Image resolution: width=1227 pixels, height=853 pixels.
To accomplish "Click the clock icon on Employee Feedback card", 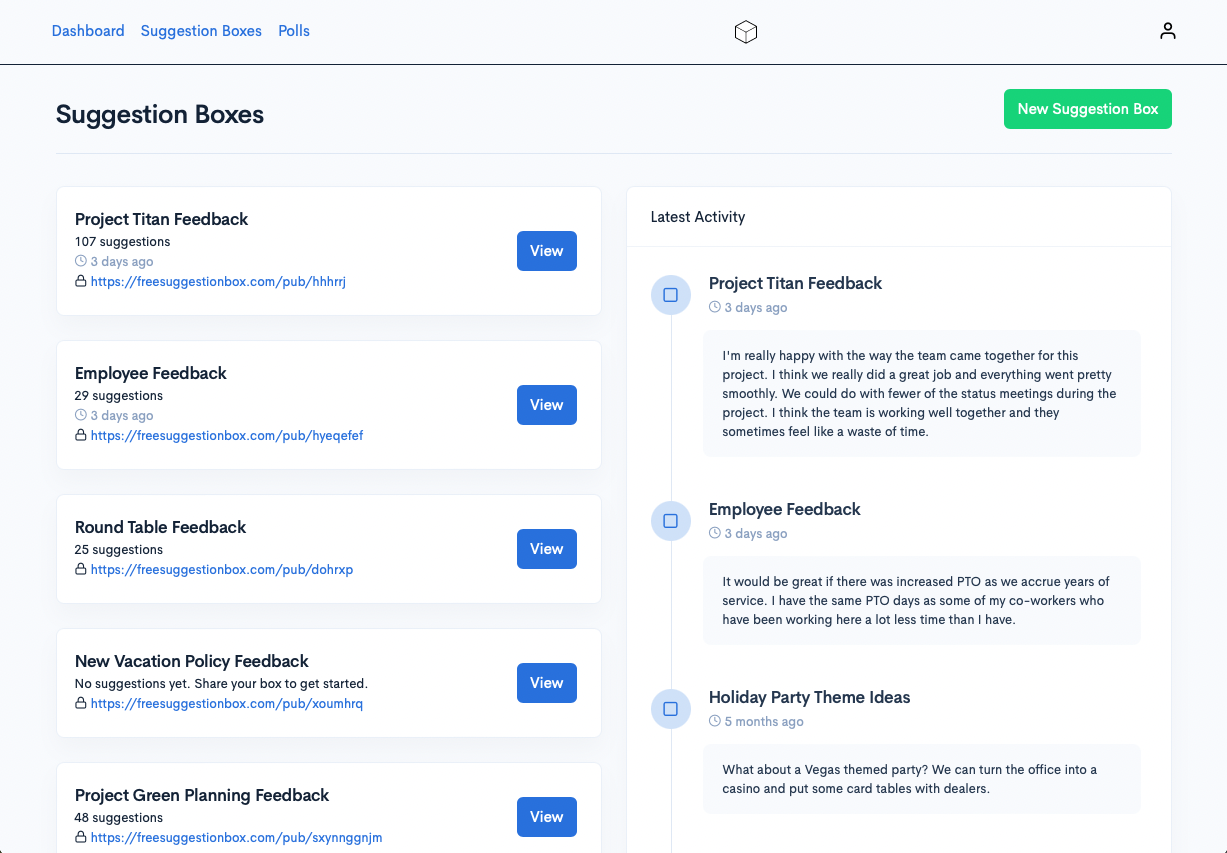I will click(80, 415).
